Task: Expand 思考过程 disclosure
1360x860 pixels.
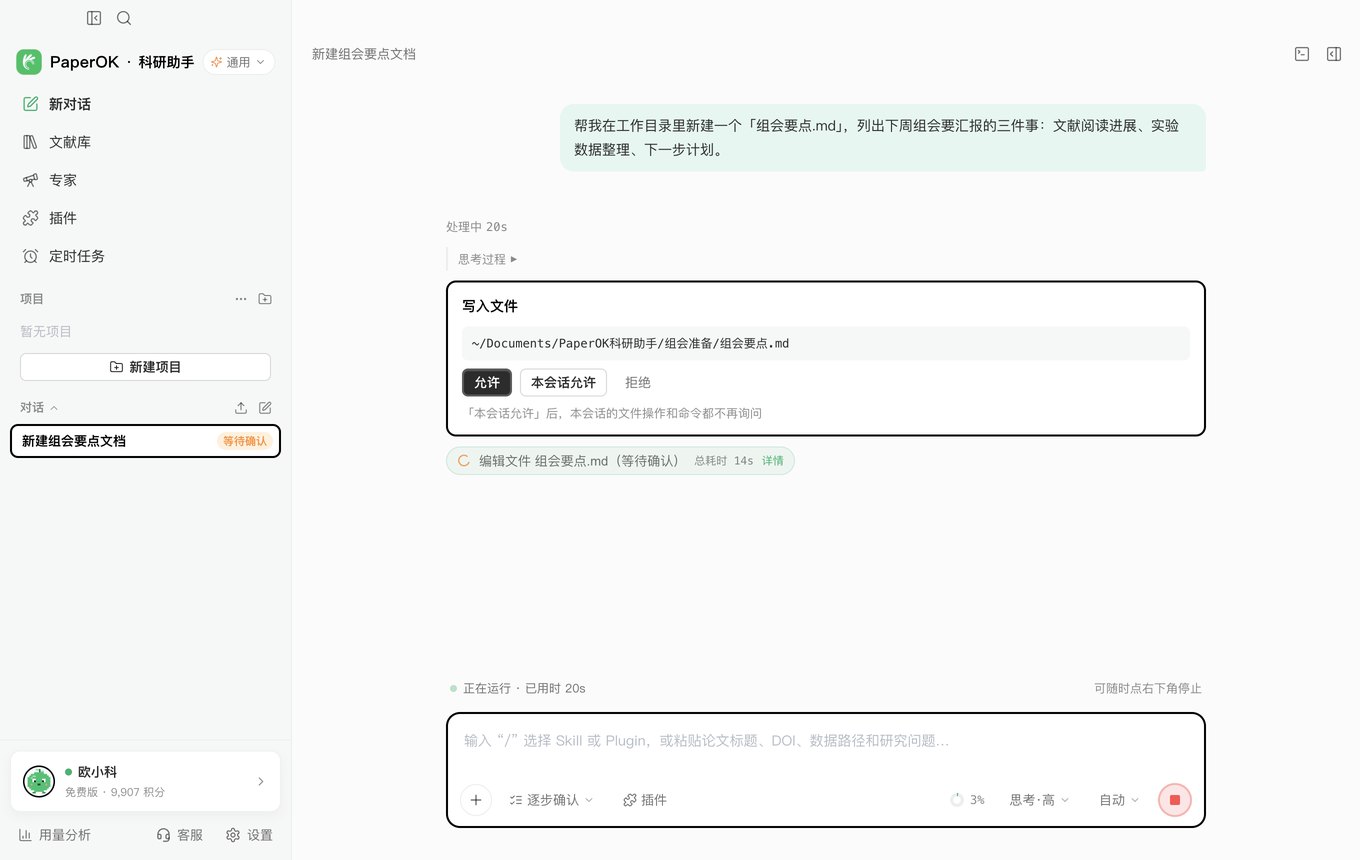Action: pyautogui.click(x=488, y=259)
